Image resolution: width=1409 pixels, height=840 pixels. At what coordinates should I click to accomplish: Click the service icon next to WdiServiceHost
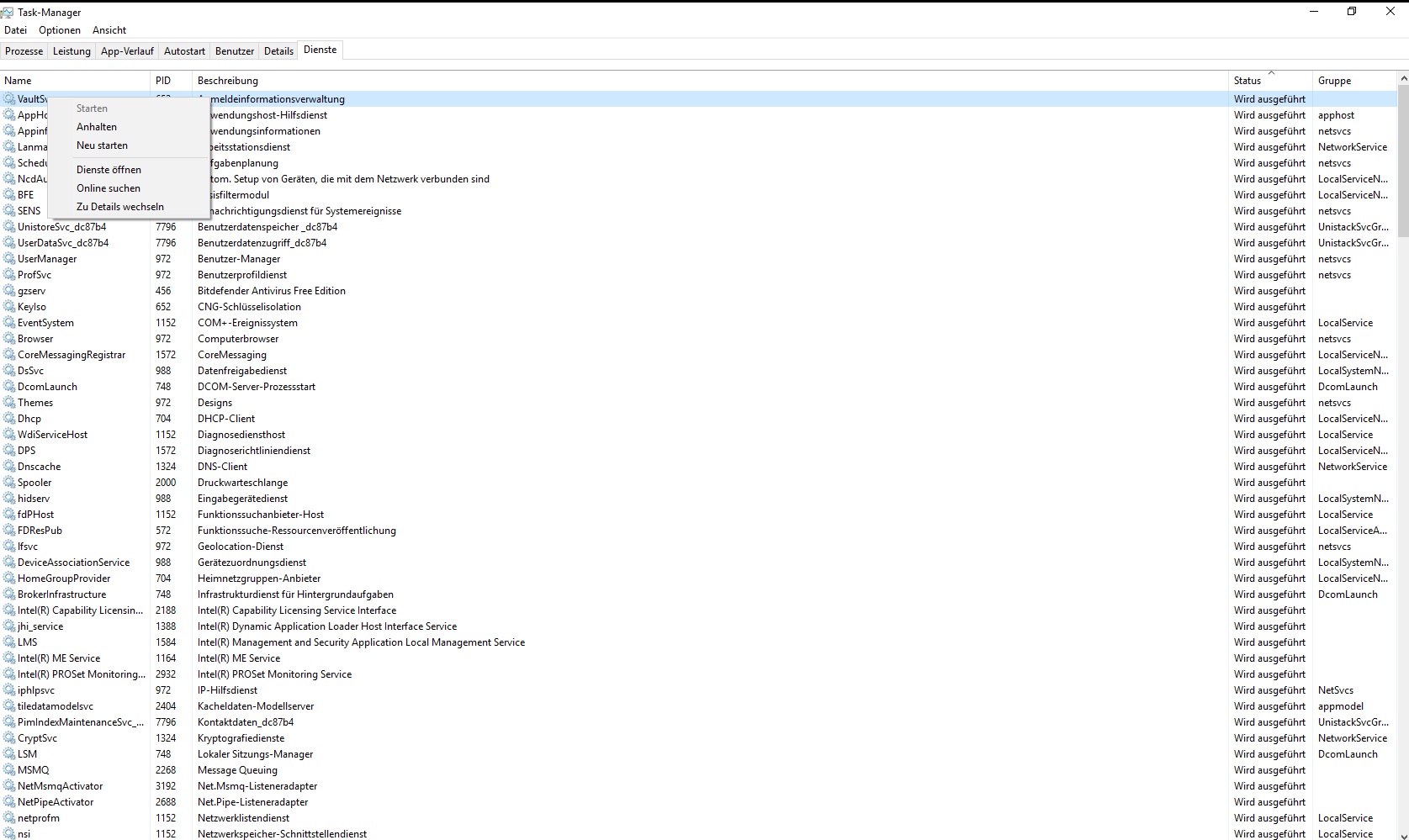click(x=9, y=435)
